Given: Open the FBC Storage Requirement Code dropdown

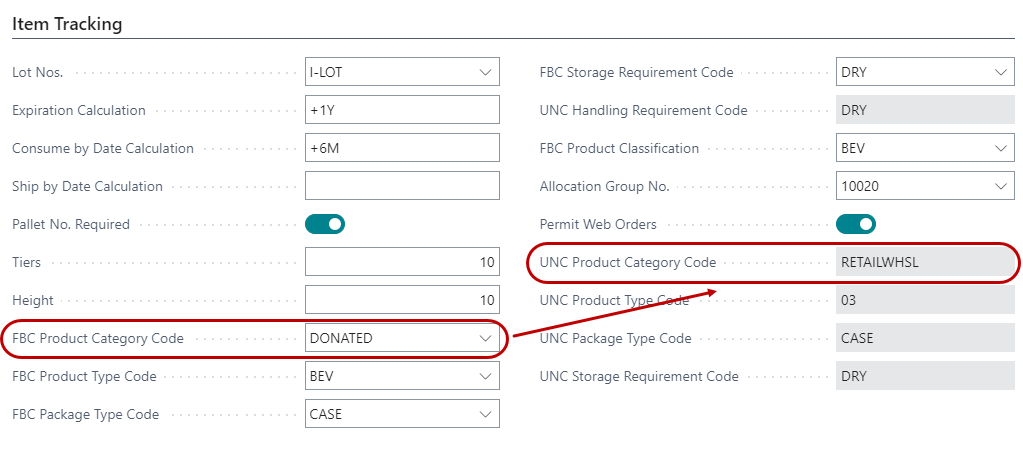Looking at the screenshot, I should point(1000,72).
